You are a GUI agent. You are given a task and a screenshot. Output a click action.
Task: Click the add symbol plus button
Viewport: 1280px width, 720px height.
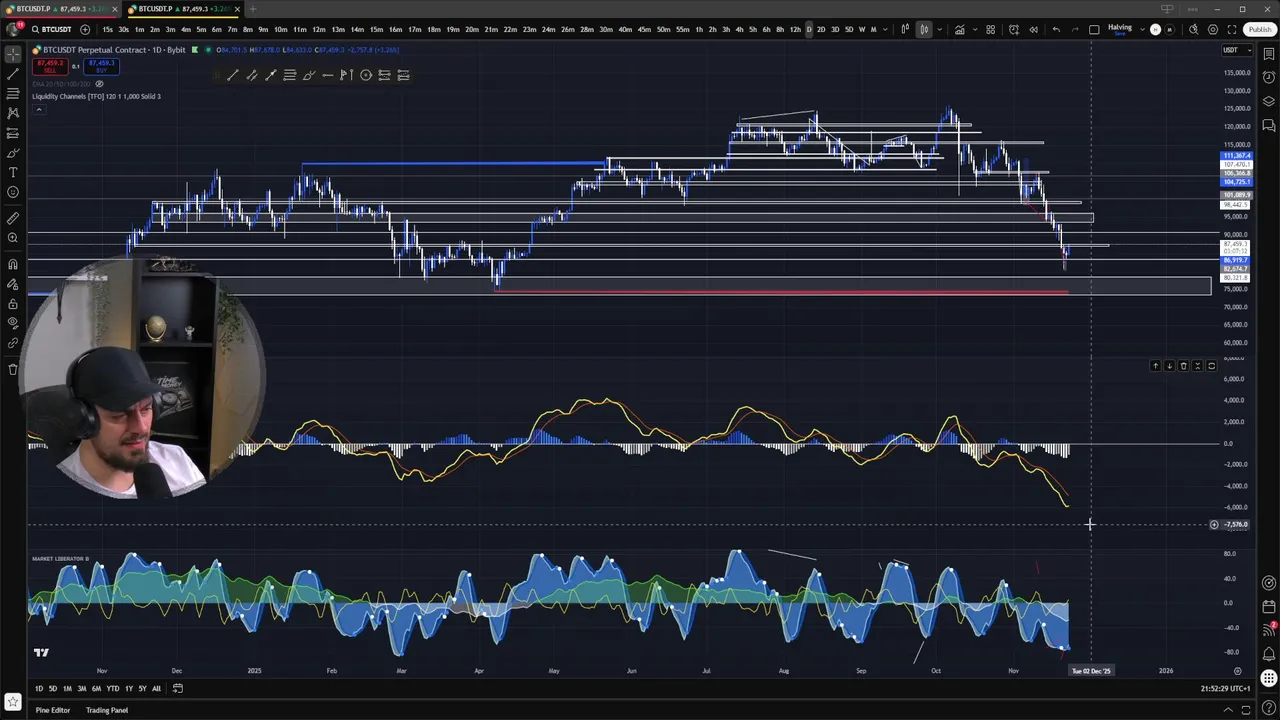click(x=84, y=30)
